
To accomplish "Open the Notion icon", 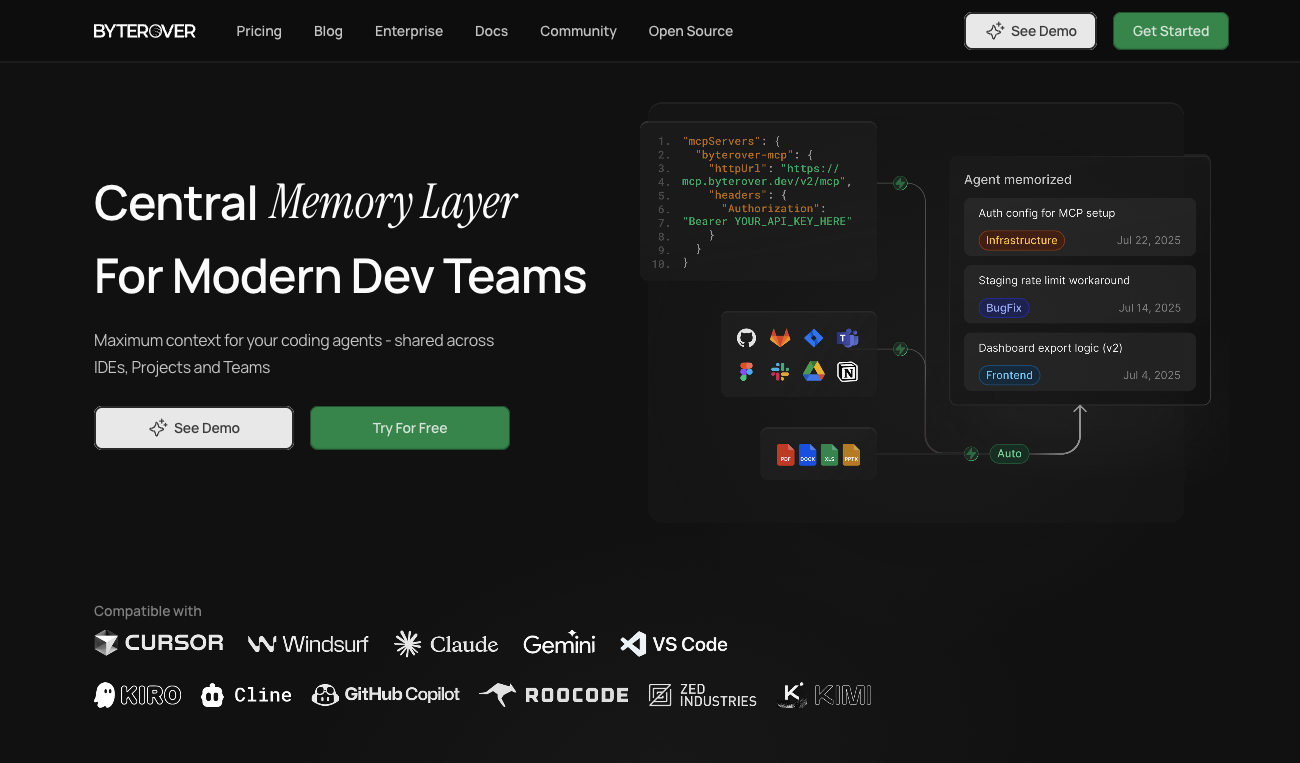I will tap(847, 371).
